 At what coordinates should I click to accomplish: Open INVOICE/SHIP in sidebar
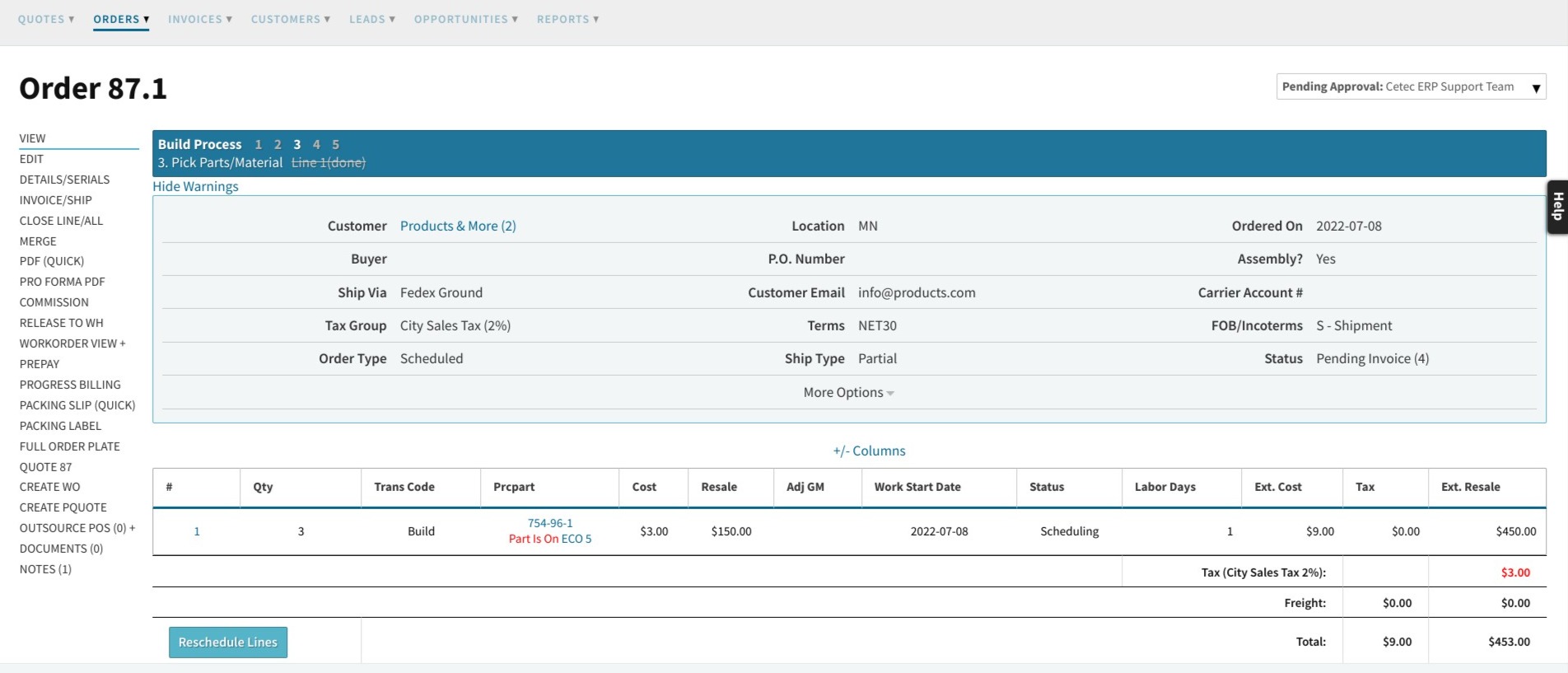(x=56, y=200)
